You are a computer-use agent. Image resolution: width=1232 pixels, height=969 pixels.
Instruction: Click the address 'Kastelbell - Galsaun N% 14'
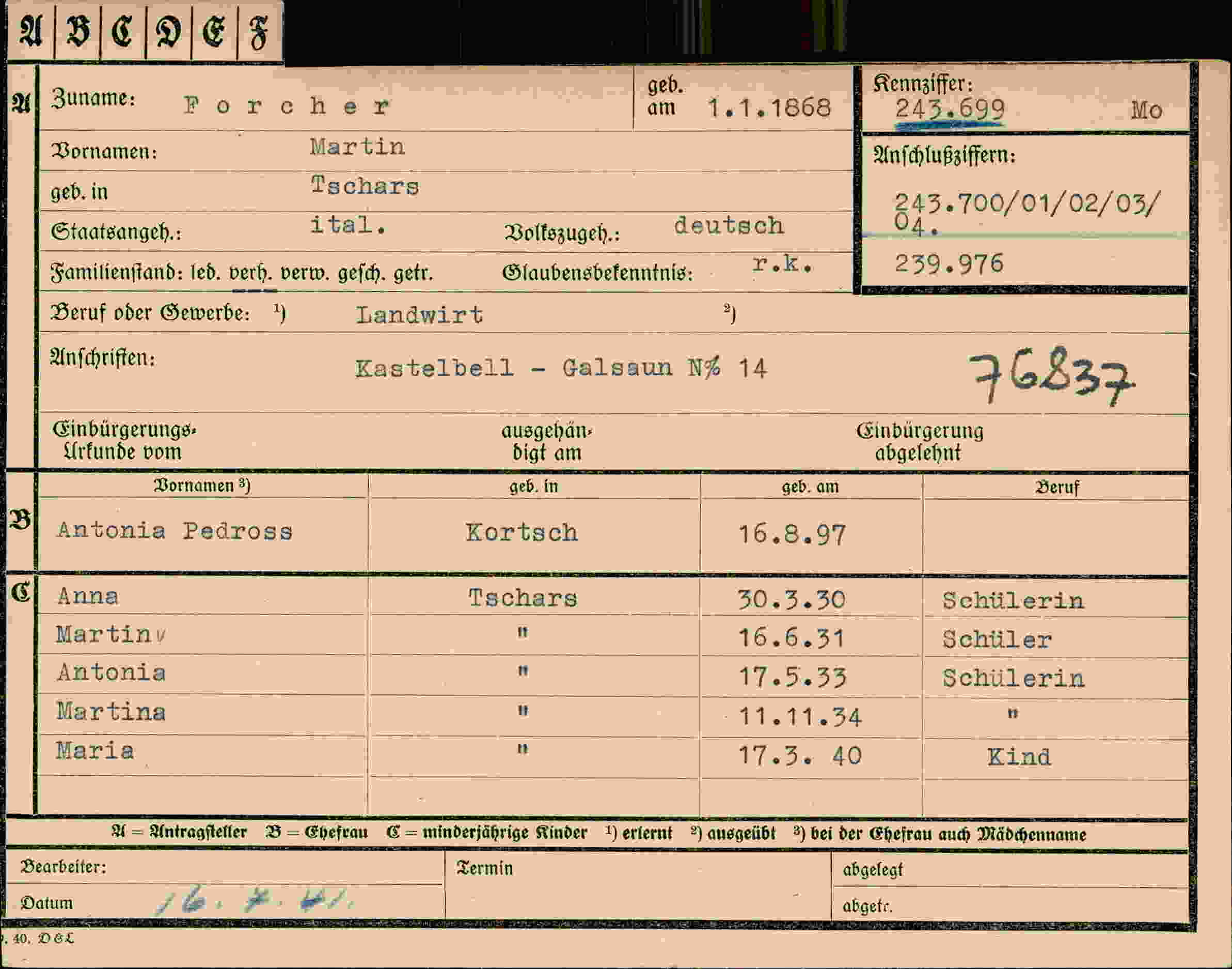point(561,368)
